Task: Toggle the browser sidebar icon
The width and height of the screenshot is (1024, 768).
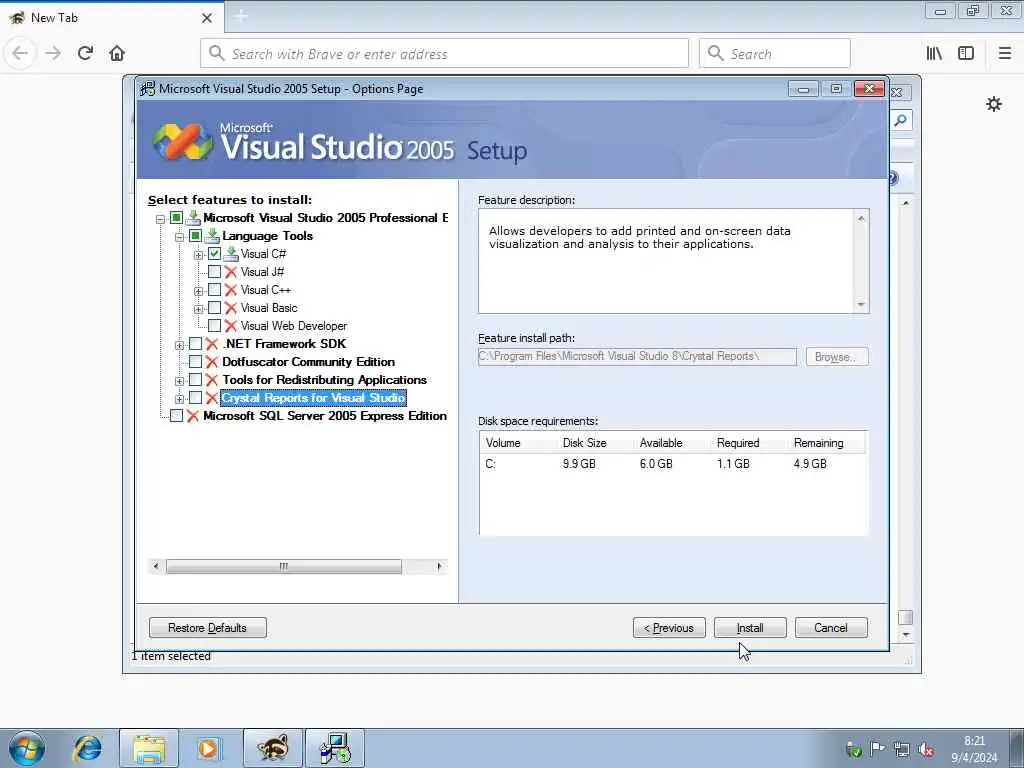Action: [966, 54]
